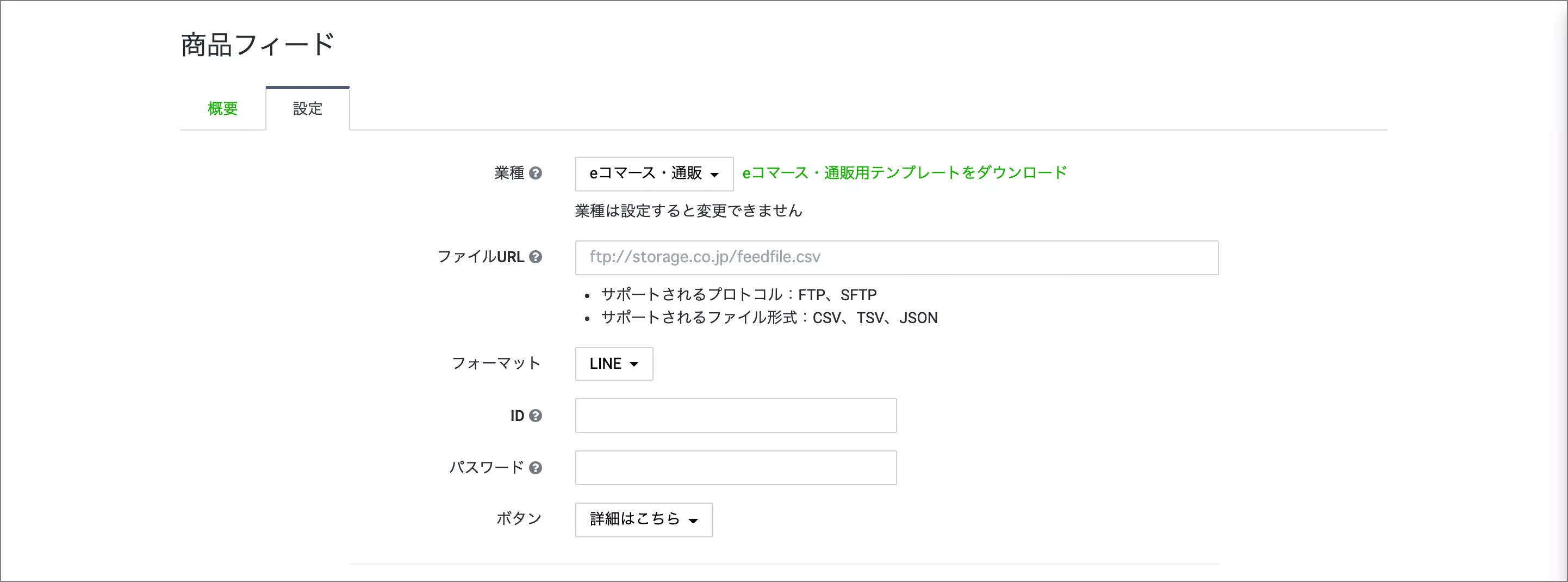This screenshot has width=1568, height=582.
Task: Click the ファイルURL label text
Action: click(x=480, y=257)
